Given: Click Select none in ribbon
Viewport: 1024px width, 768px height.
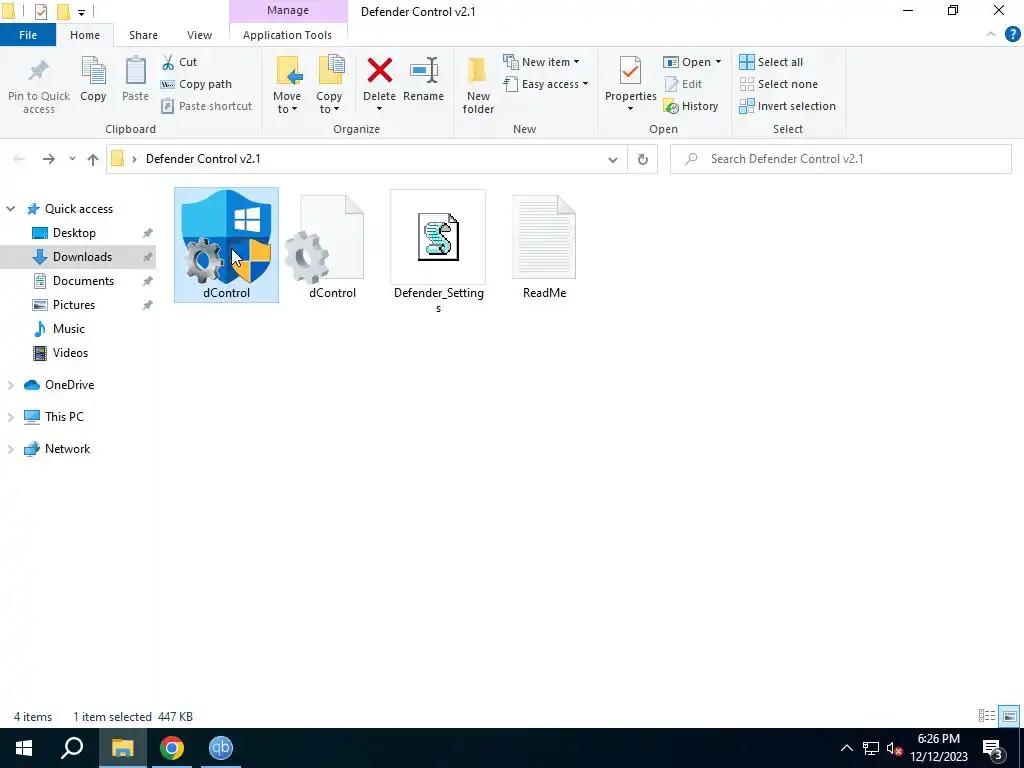Looking at the screenshot, I should pos(778,84).
